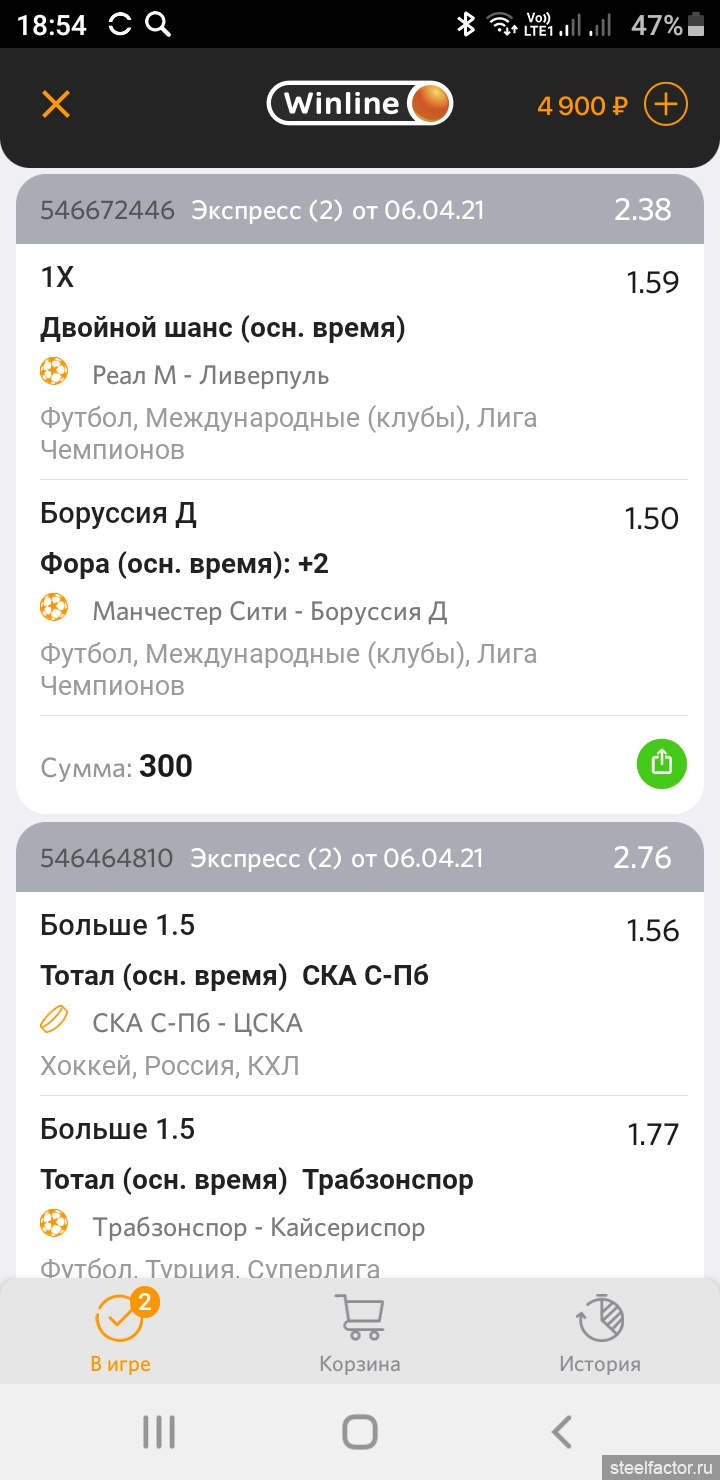
Task: Tap the Winline logo
Action: [359, 103]
